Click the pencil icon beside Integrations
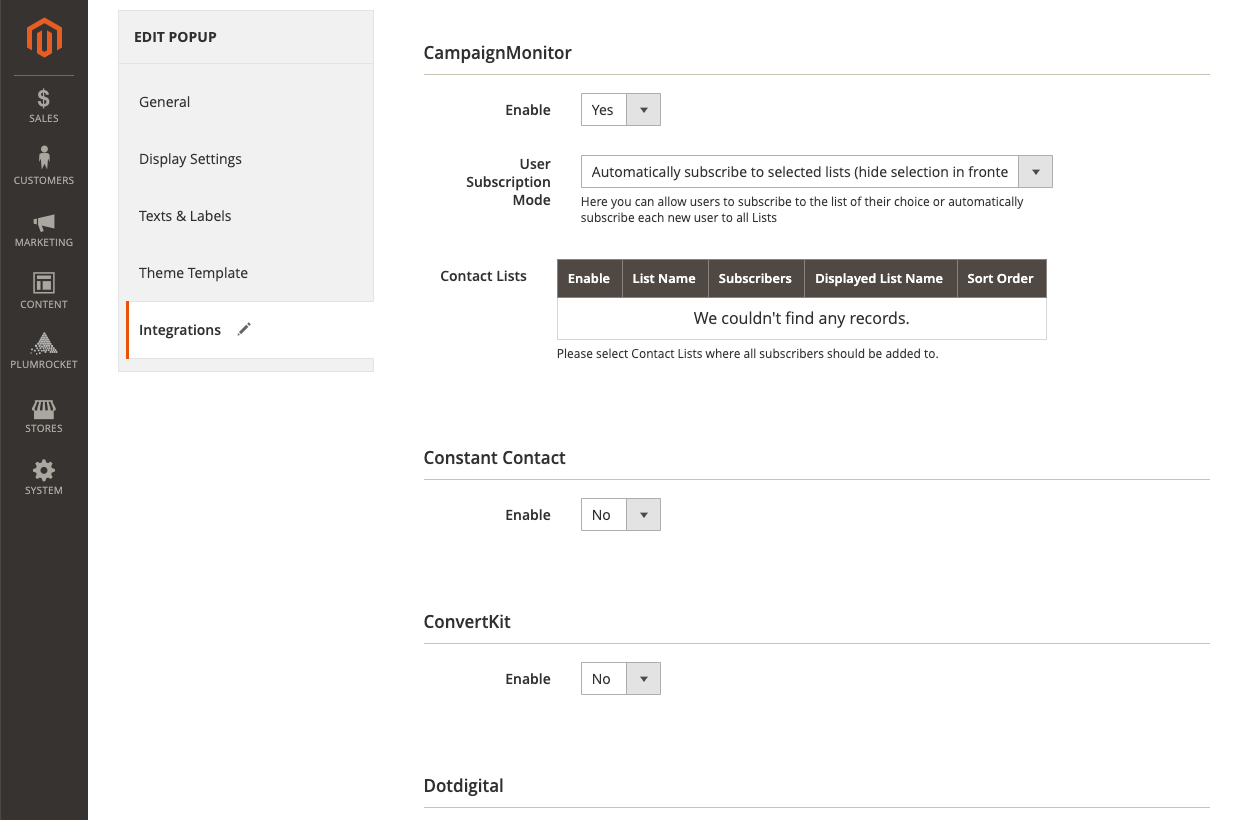The height and width of the screenshot is (820, 1260). [x=244, y=329]
